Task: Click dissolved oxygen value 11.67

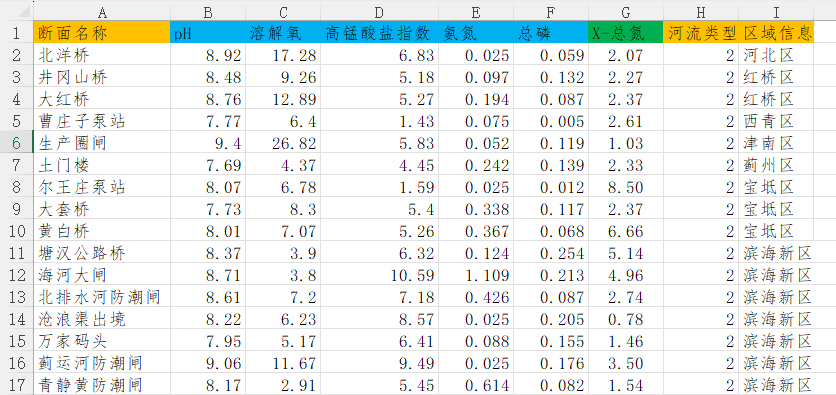Action: pos(283,363)
